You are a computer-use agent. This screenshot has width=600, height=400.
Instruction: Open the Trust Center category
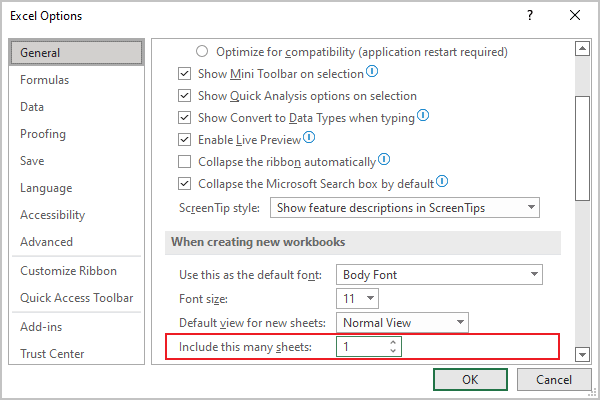77,354
